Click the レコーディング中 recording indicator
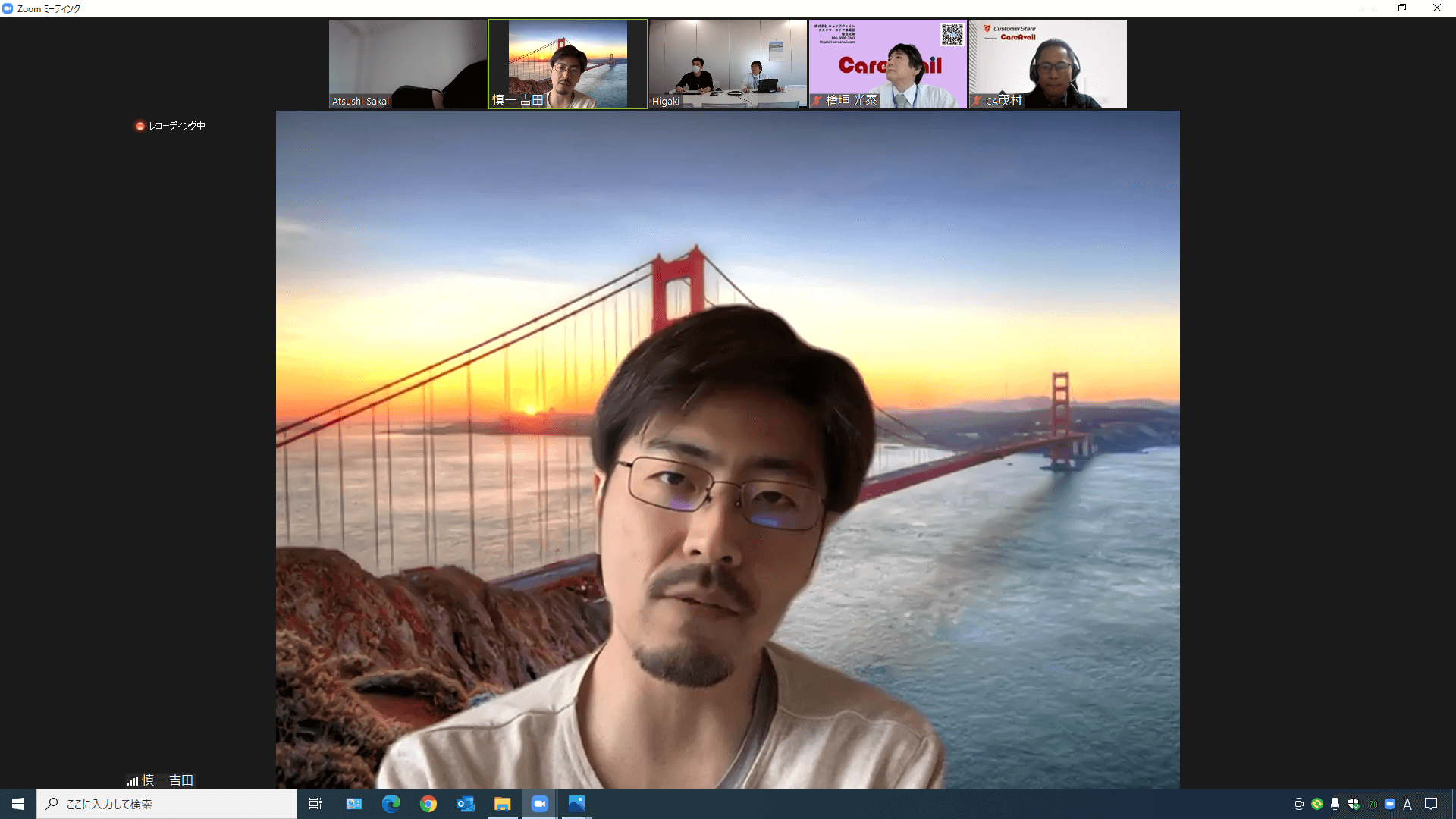 click(171, 126)
